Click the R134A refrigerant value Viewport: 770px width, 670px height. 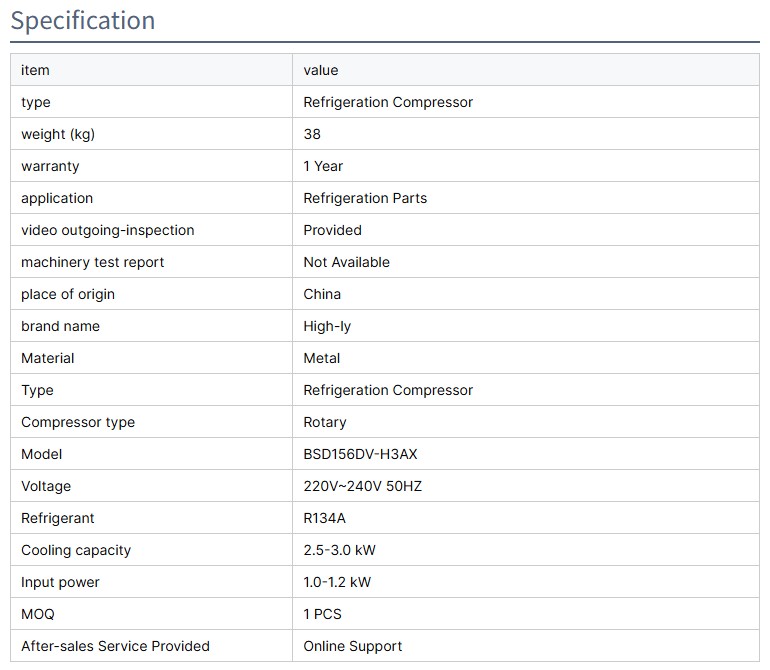[x=324, y=518]
